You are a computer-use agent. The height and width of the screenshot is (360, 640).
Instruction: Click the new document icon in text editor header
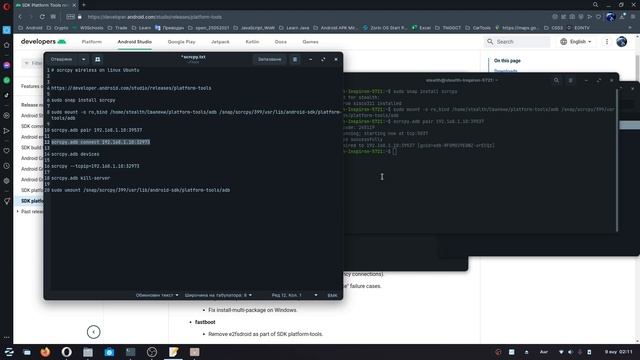coord(98,59)
